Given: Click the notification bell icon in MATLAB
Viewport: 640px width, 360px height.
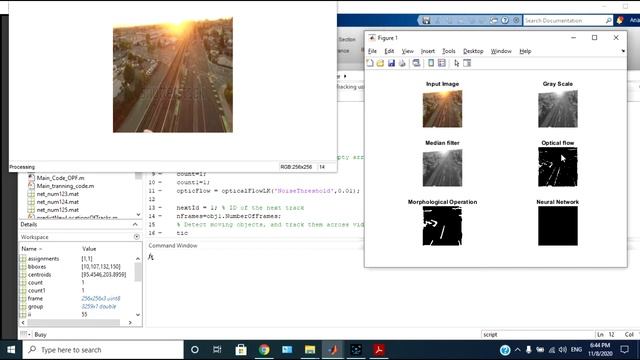Looking at the screenshot, I should (620, 20).
